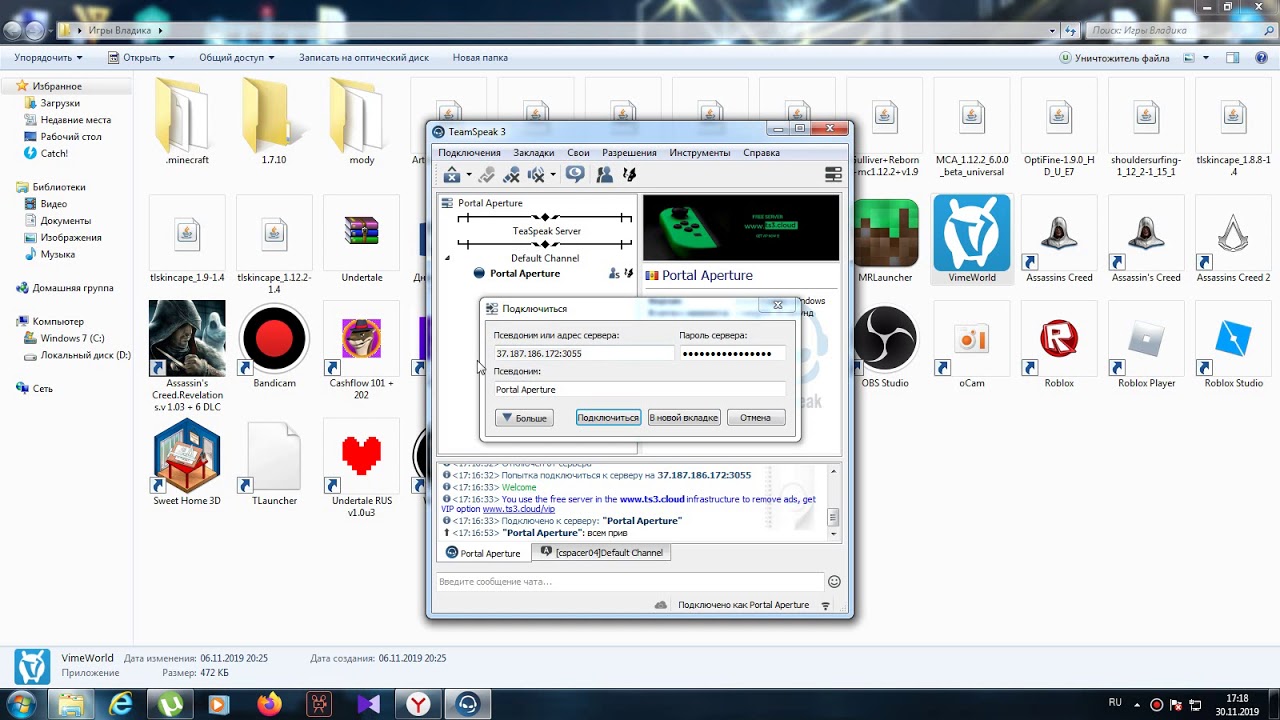Image resolution: width=1280 pixels, height=720 pixels.
Task: Open the Подключения menu in TeamSpeak
Action: click(469, 153)
